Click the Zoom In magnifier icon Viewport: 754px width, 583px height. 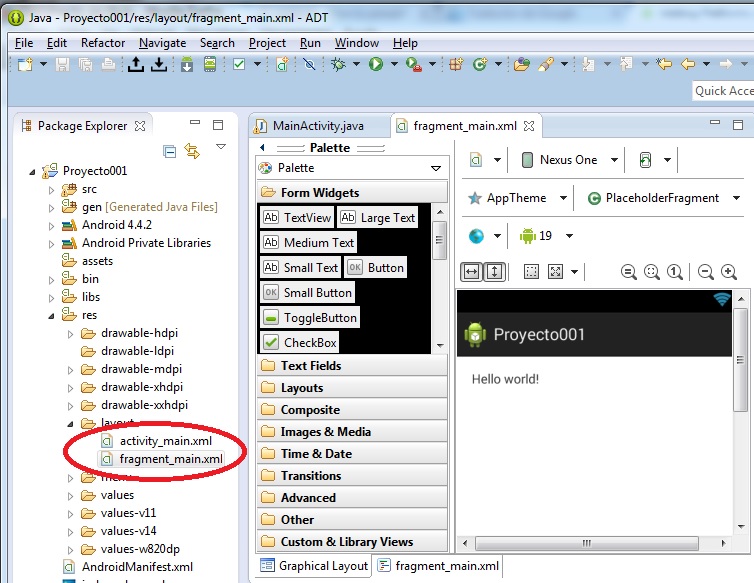click(729, 272)
